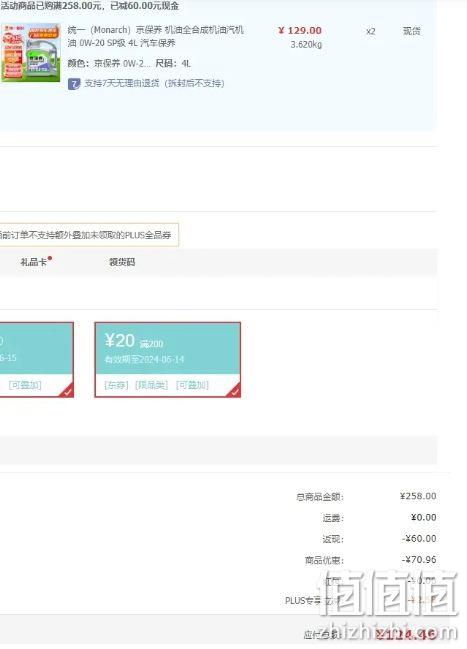The width and height of the screenshot is (467, 649).
Task: Click the 可叠加 tag on the left coupon
Action: click(25, 385)
